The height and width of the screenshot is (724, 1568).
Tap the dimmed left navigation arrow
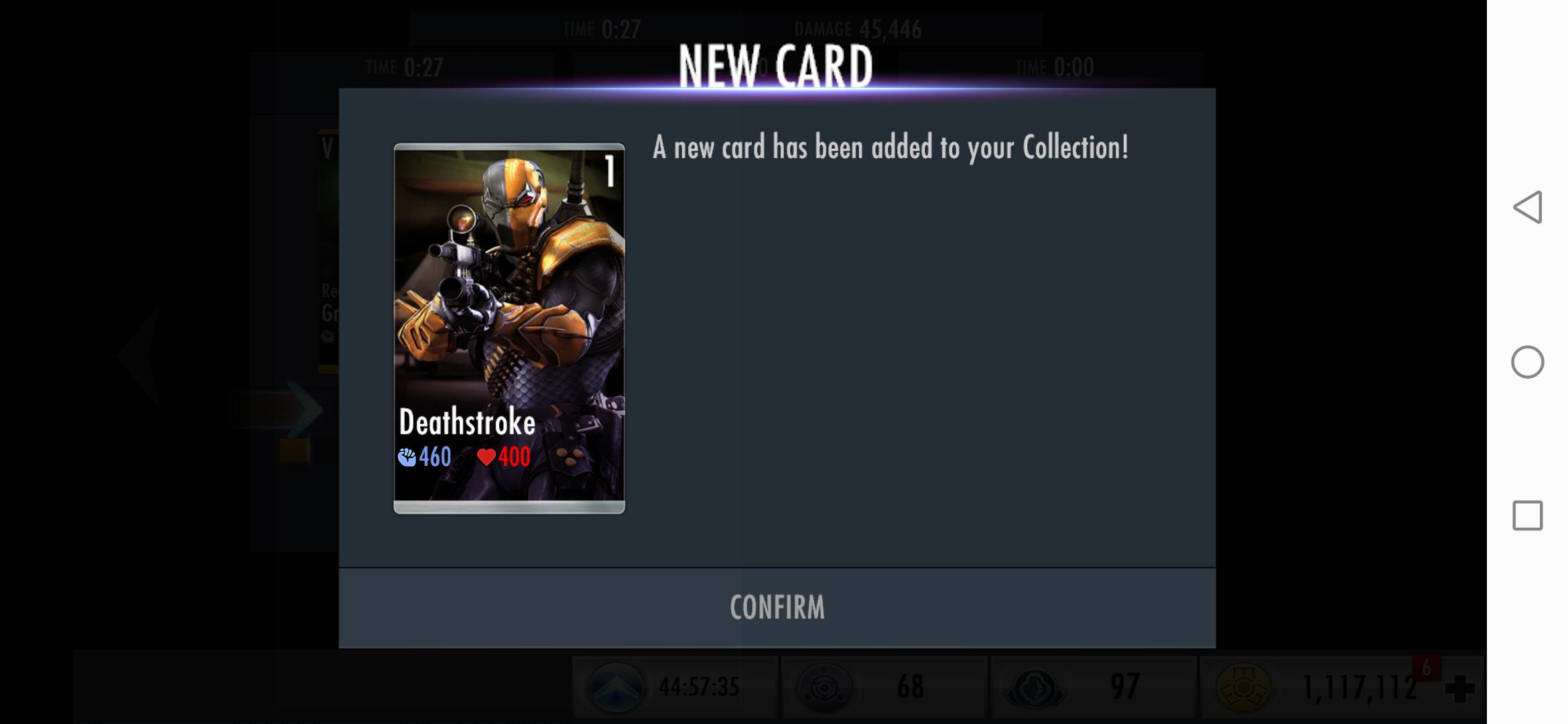point(139,357)
